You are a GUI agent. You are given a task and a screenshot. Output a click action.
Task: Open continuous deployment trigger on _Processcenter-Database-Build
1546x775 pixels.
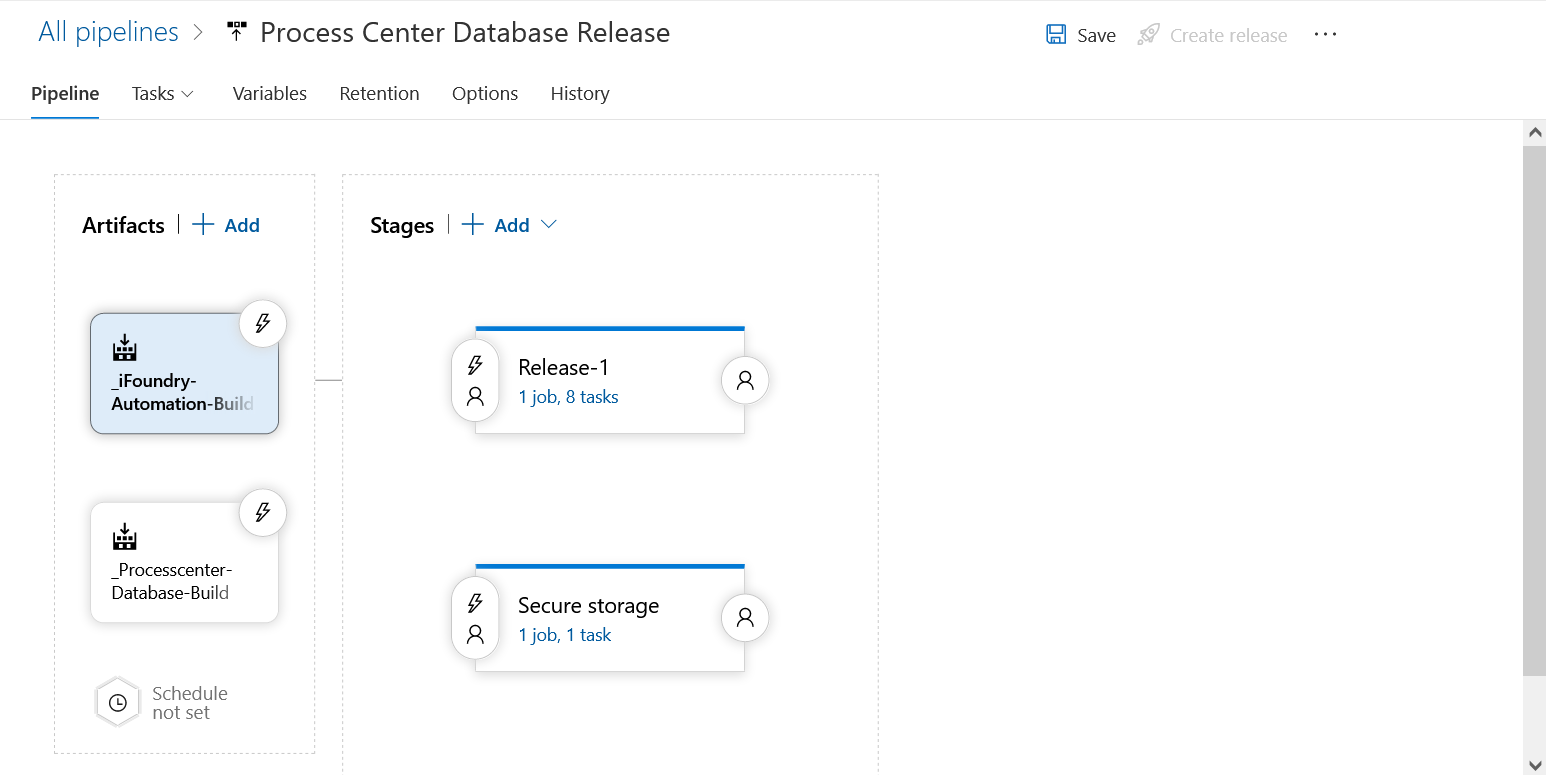[263, 512]
